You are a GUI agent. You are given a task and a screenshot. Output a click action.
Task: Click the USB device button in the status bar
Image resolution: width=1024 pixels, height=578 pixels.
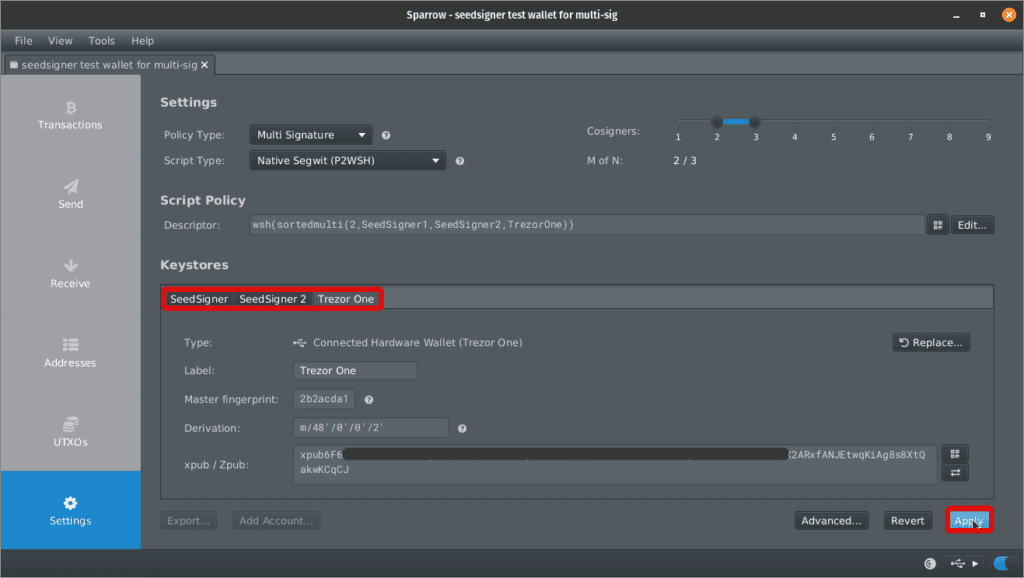tap(965, 563)
